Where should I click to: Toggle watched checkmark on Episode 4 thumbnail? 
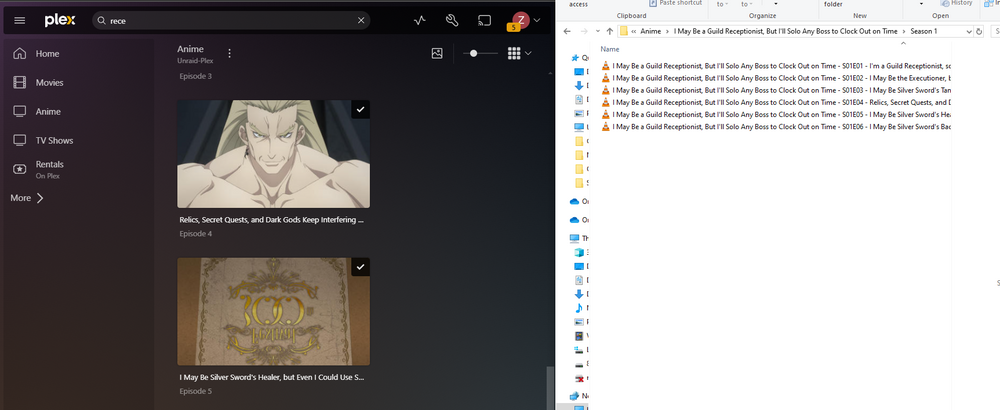click(360, 110)
